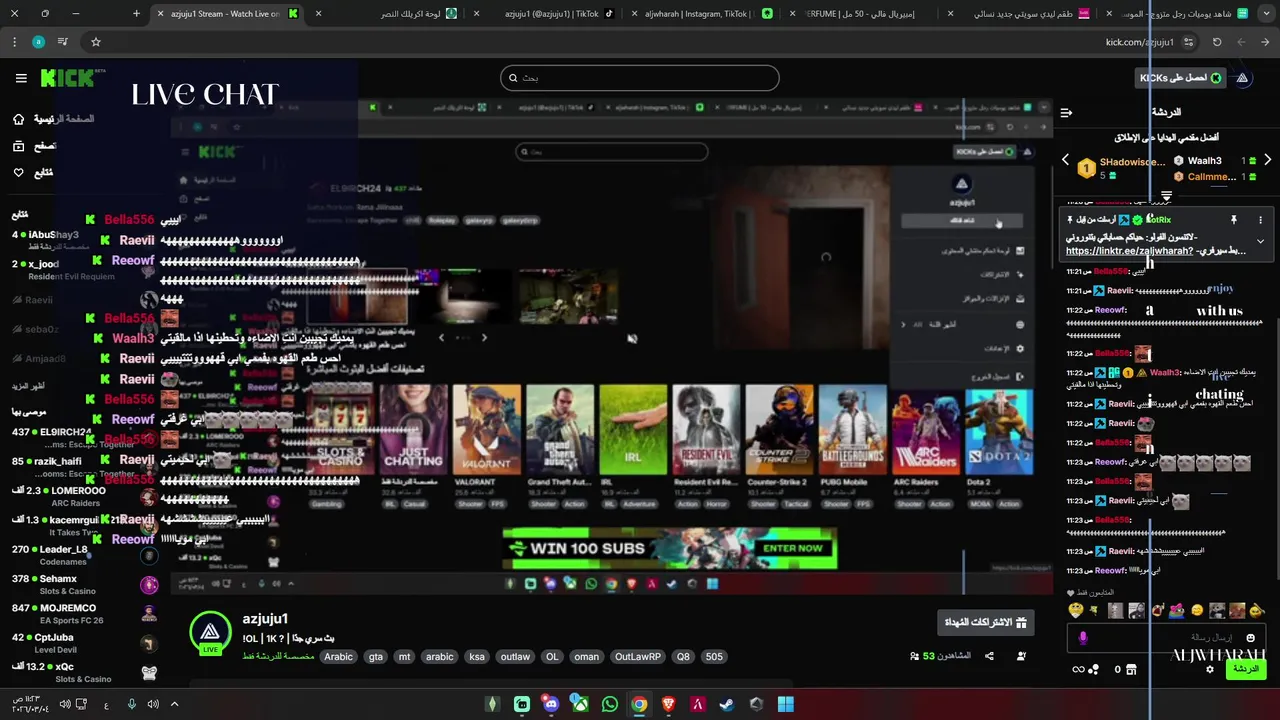Expand the pinned message chevron
Screen dimensions: 1280x720
coord(1260,241)
